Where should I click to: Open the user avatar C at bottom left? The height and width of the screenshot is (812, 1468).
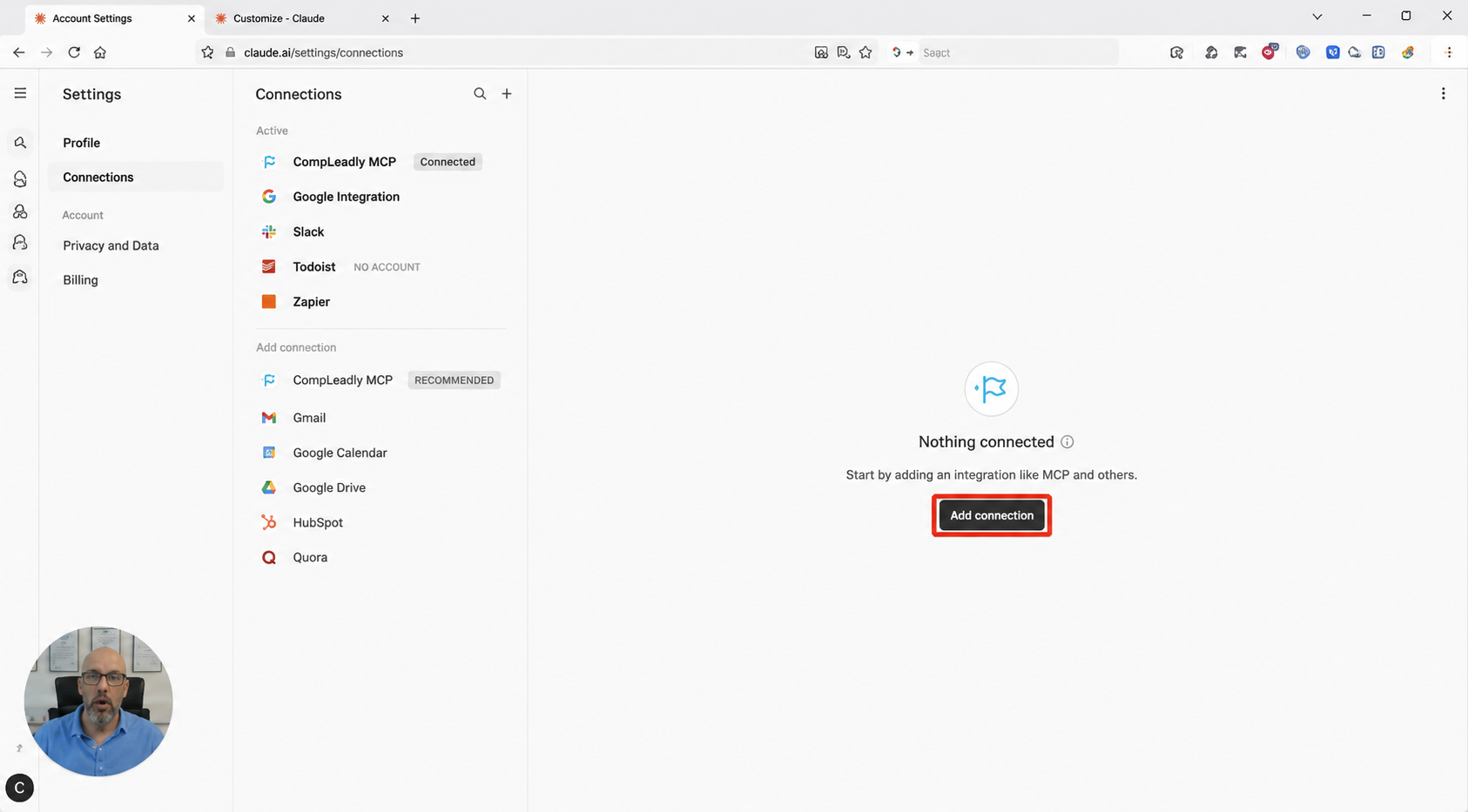(20, 788)
